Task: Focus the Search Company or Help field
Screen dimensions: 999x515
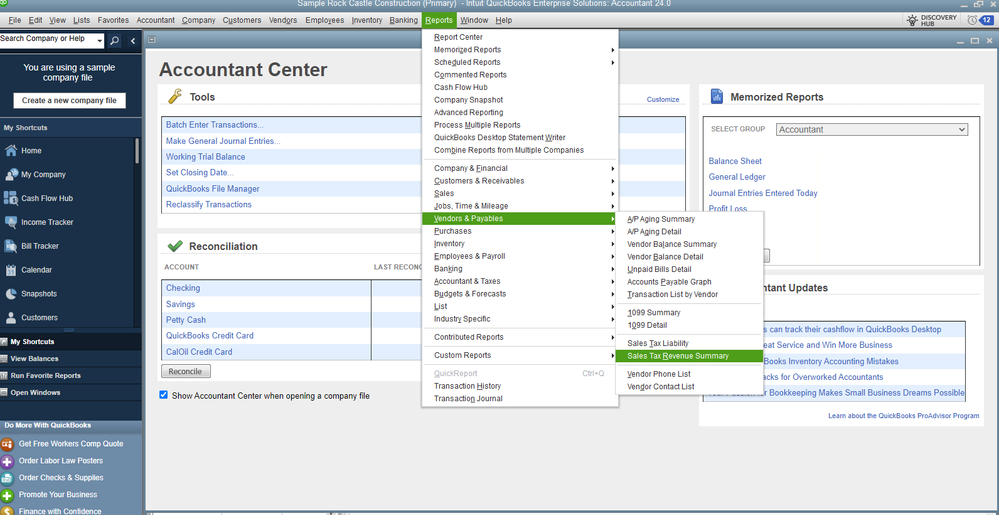Action: pyautogui.click(x=48, y=40)
